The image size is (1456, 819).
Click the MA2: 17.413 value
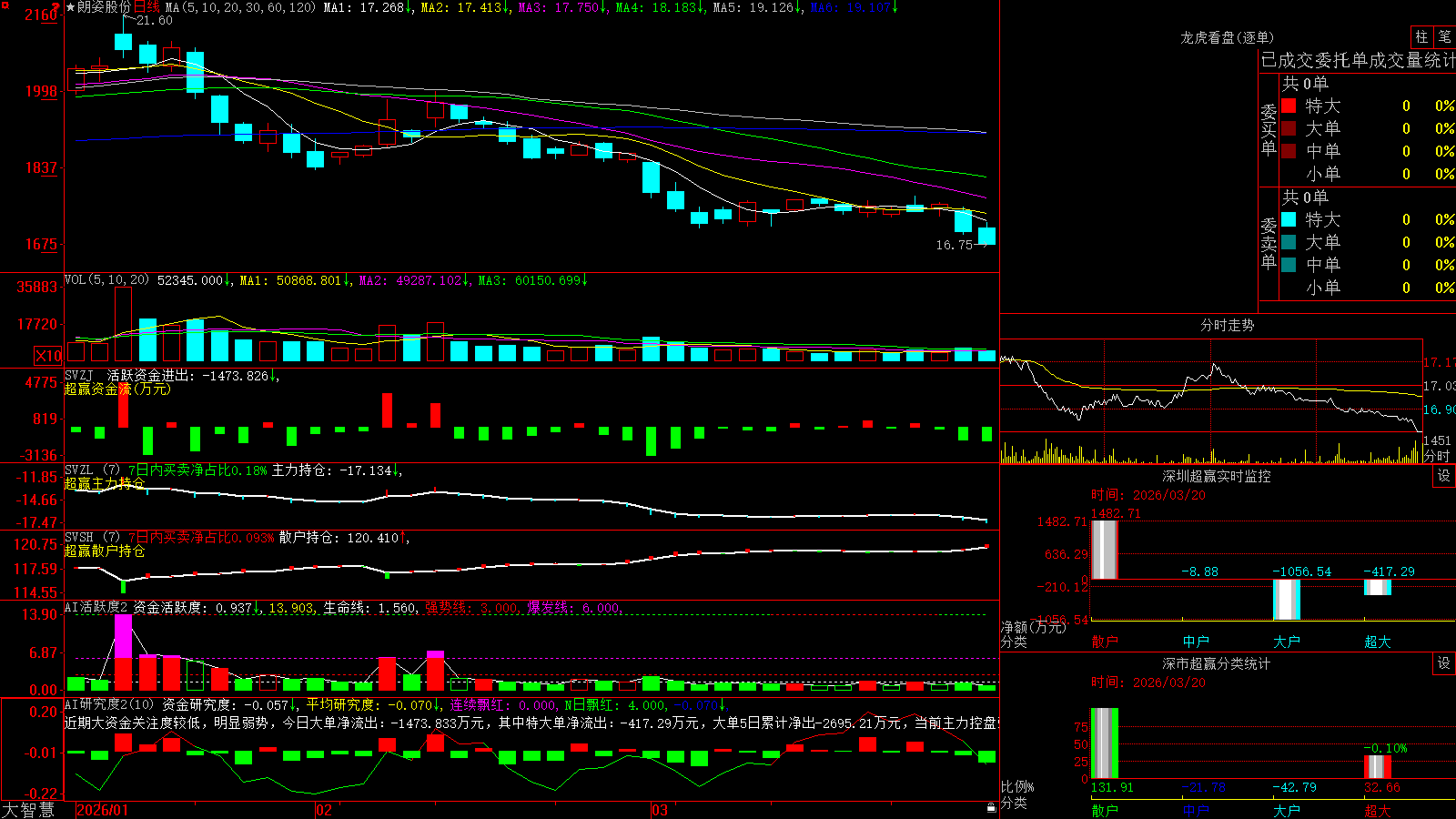pos(465,7)
